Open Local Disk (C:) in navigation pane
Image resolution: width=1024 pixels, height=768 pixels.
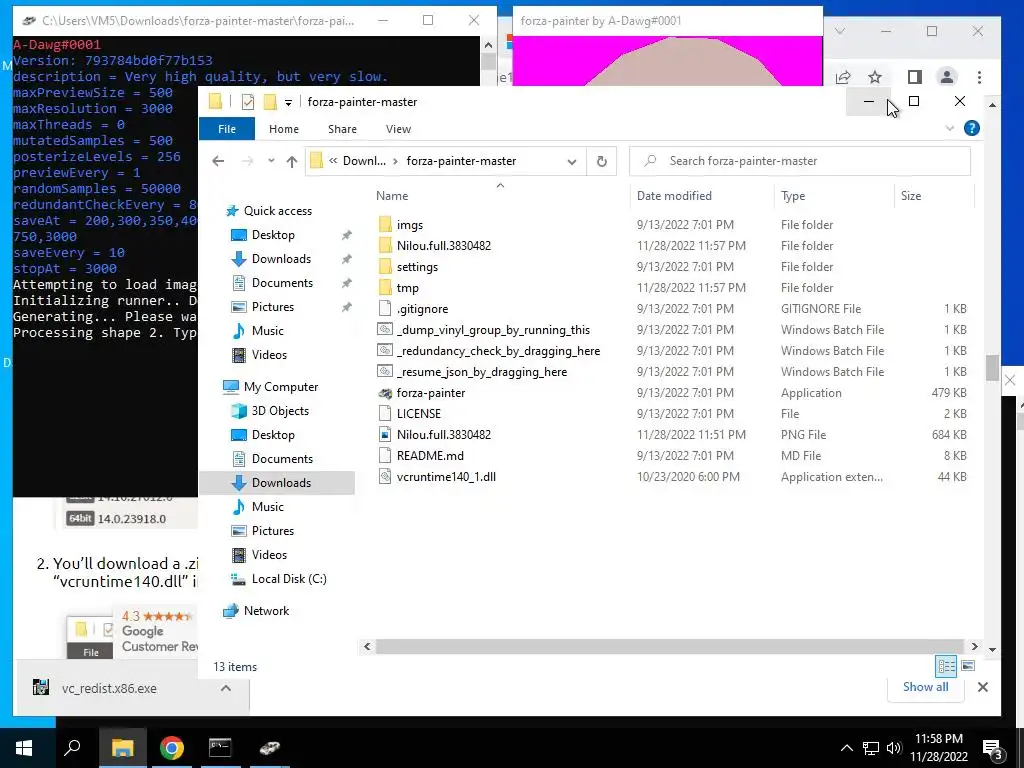pyautogui.click(x=289, y=579)
